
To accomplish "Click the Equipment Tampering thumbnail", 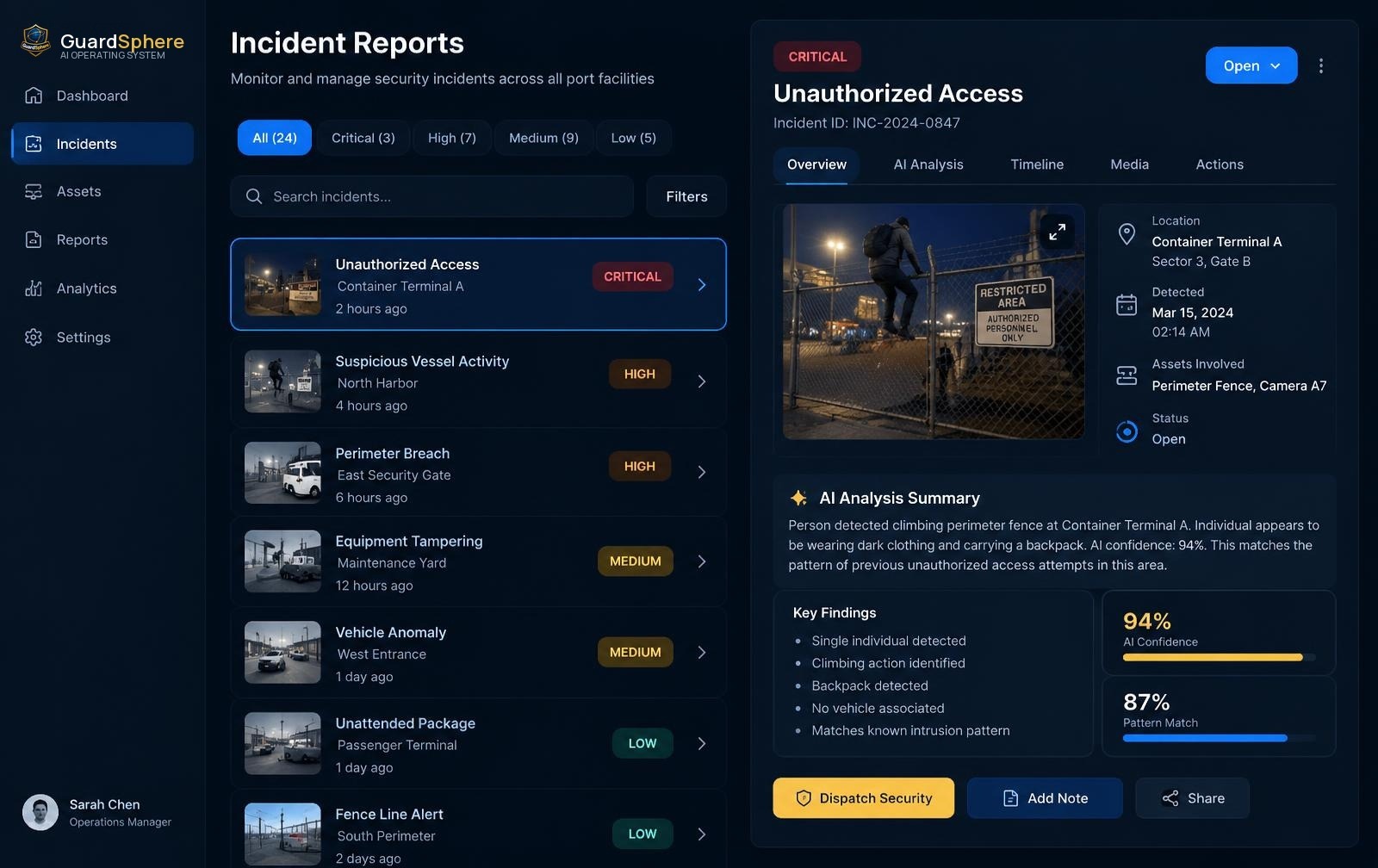I will pos(282,561).
